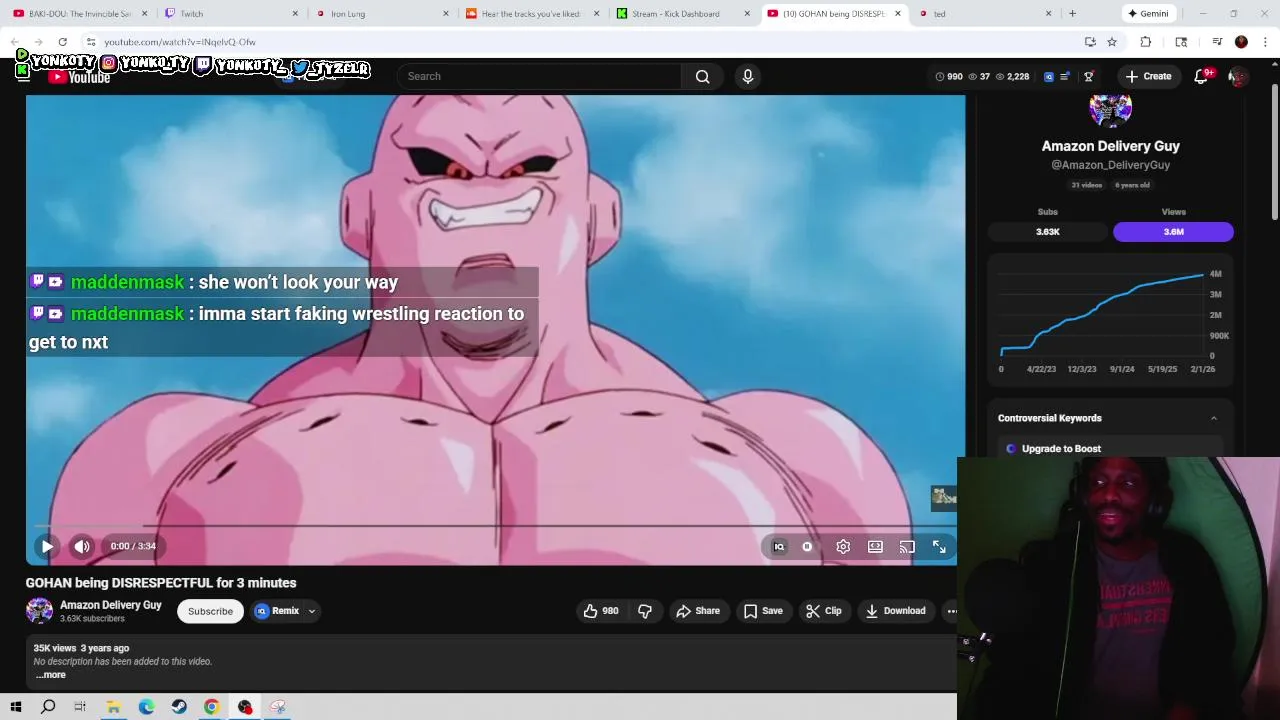The height and width of the screenshot is (720, 1280).
Task: Collapse Controversial Keywords section
Action: (1214, 418)
